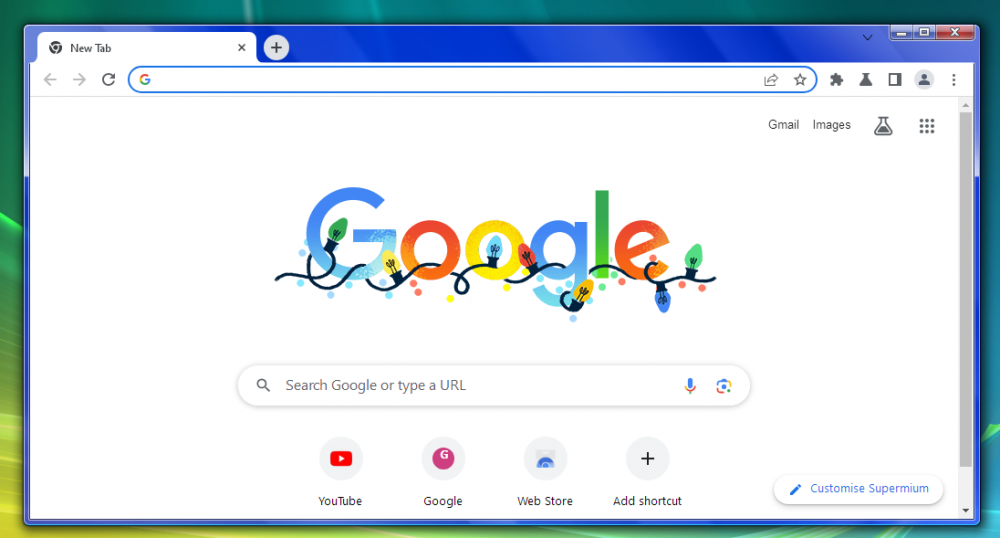Screen dimensions: 1000x538
Task: Open the three-dot browser menu
Action: (953, 80)
